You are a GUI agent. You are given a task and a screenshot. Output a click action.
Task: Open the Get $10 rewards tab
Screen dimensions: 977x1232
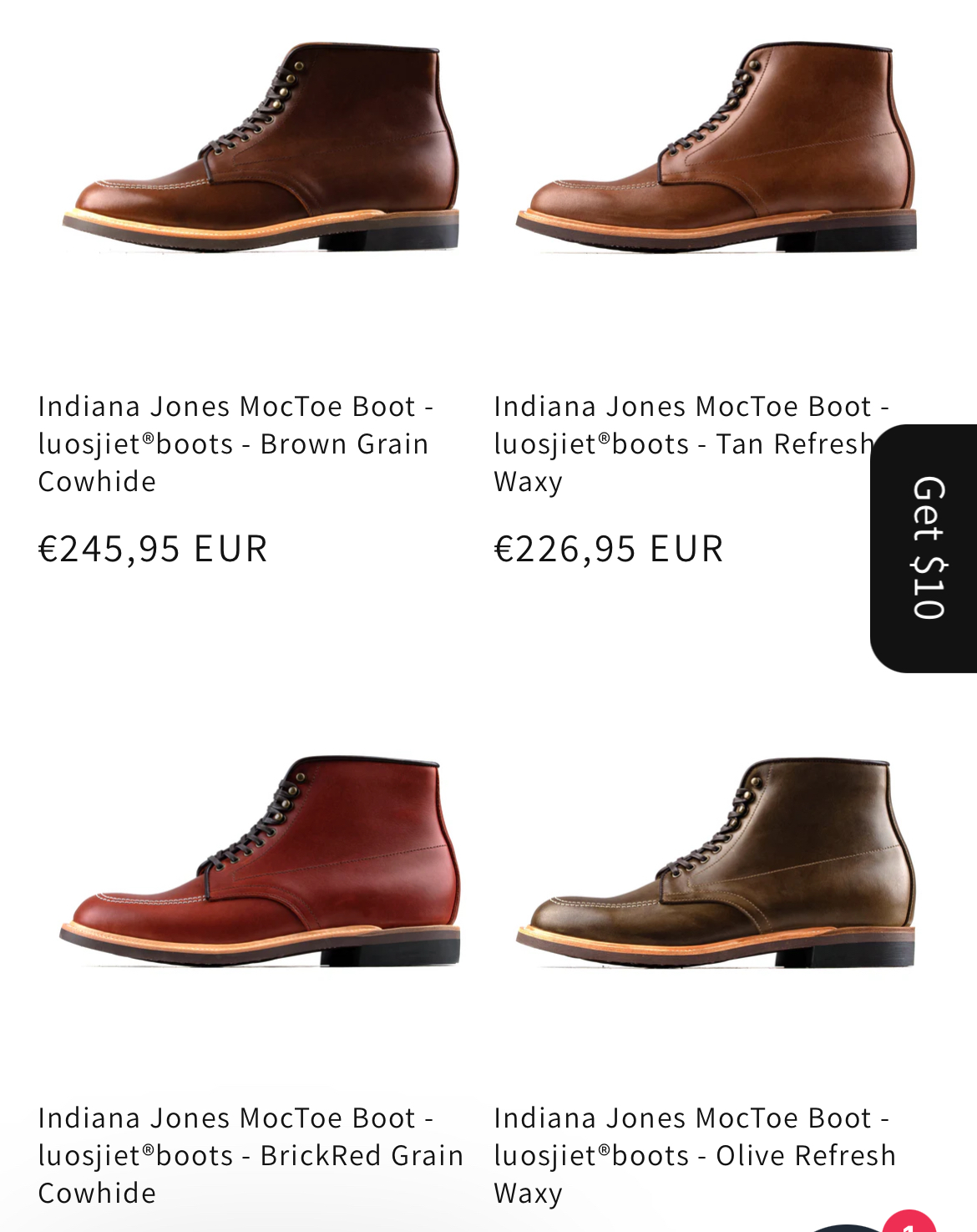click(x=924, y=548)
